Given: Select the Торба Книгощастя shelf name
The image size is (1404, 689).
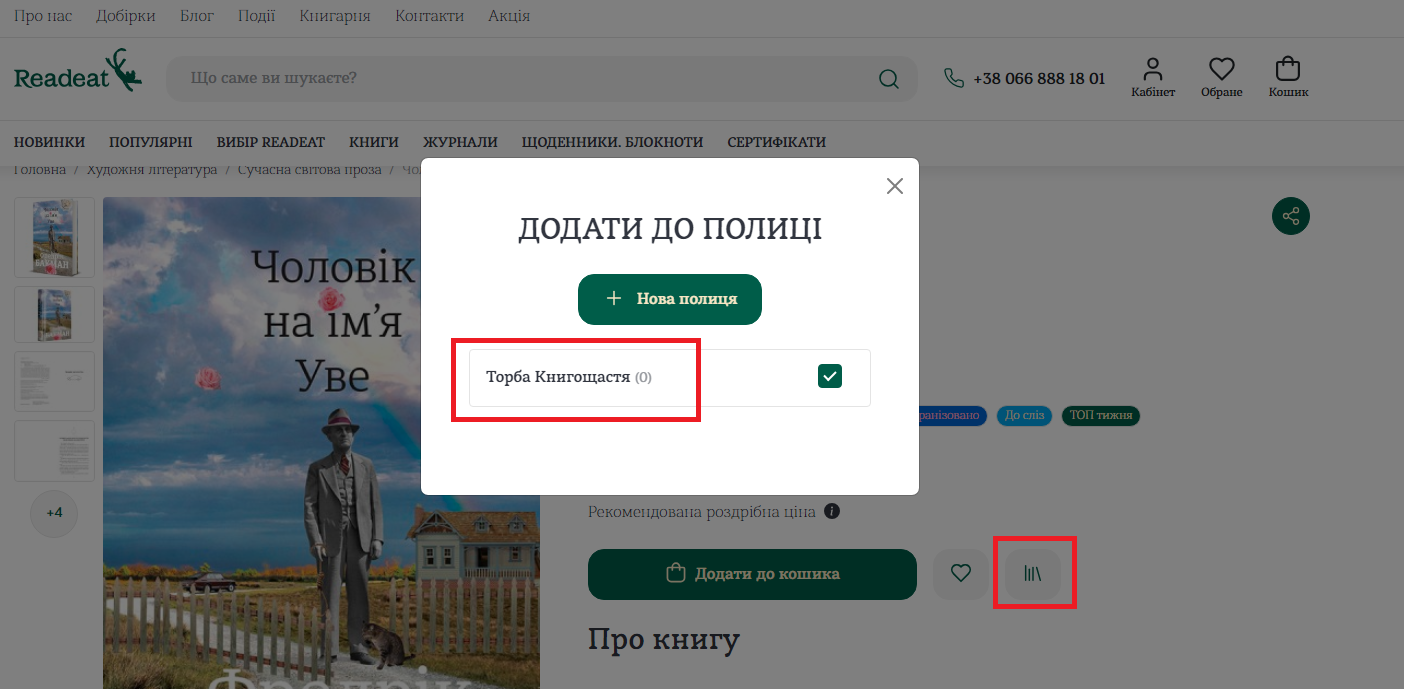Looking at the screenshot, I should pos(558,377).
